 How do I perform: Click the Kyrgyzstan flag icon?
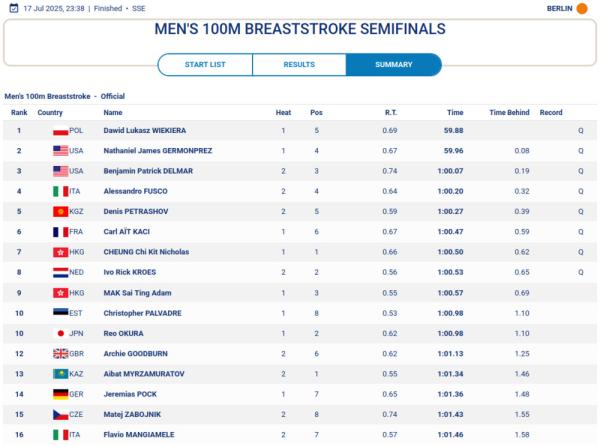59,212
